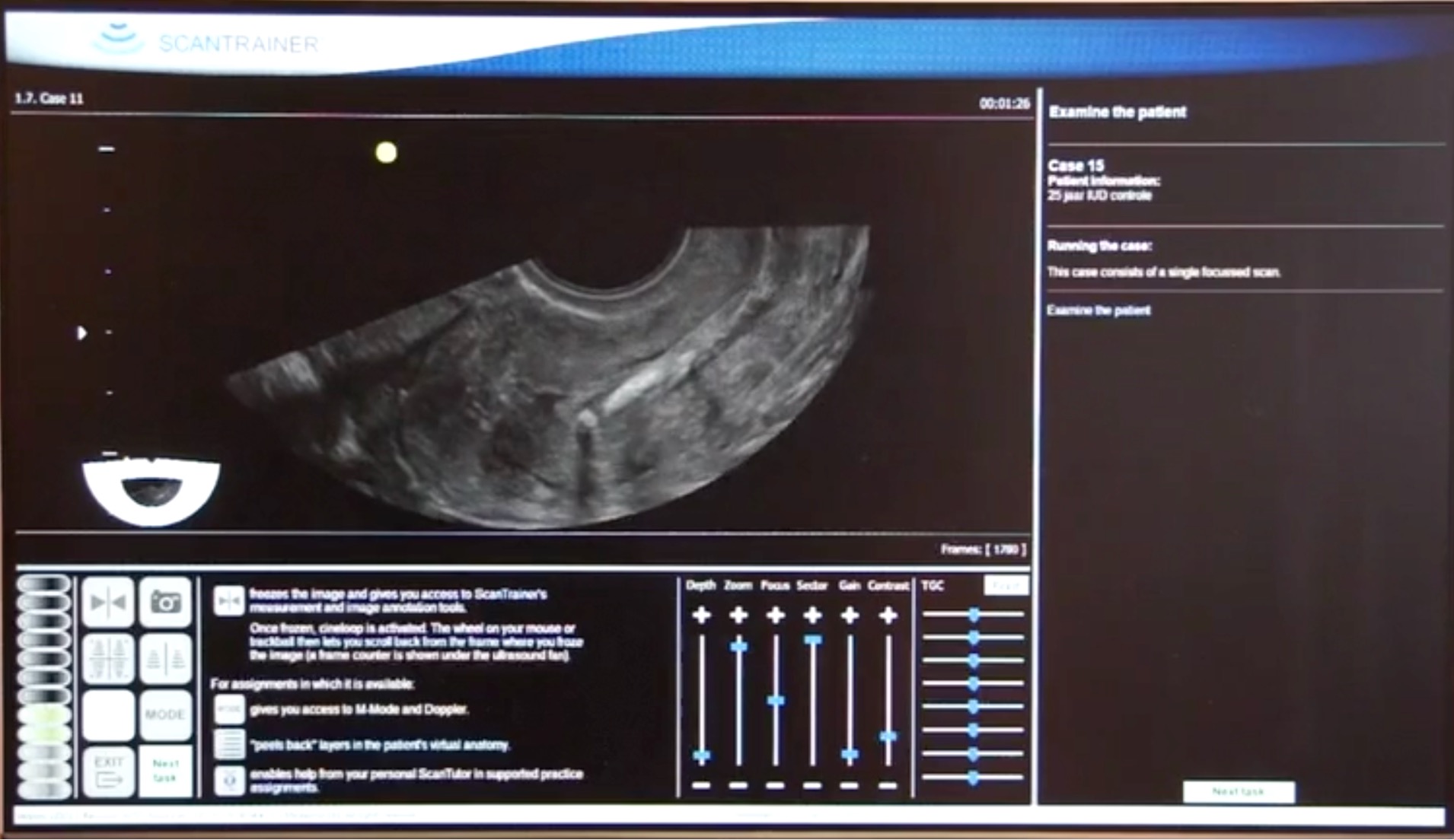
Task: Click the depth scale arrow marker
Action: 81,332
